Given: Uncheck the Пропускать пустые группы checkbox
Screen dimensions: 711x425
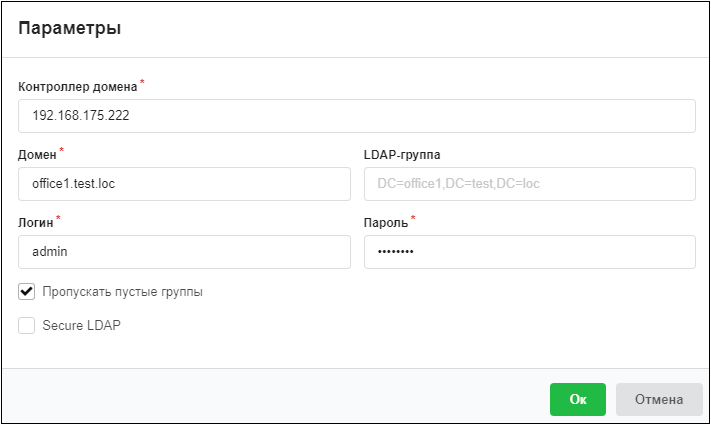Looking at the screenshot, I should (26, 291).
